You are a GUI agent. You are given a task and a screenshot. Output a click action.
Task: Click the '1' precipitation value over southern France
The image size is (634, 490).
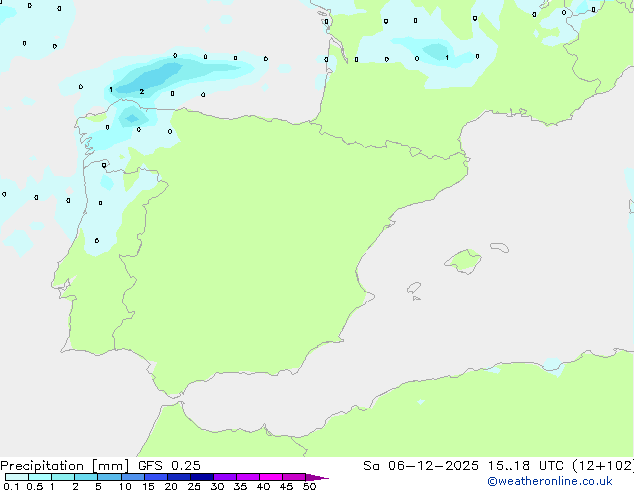(x=447, y=58)
